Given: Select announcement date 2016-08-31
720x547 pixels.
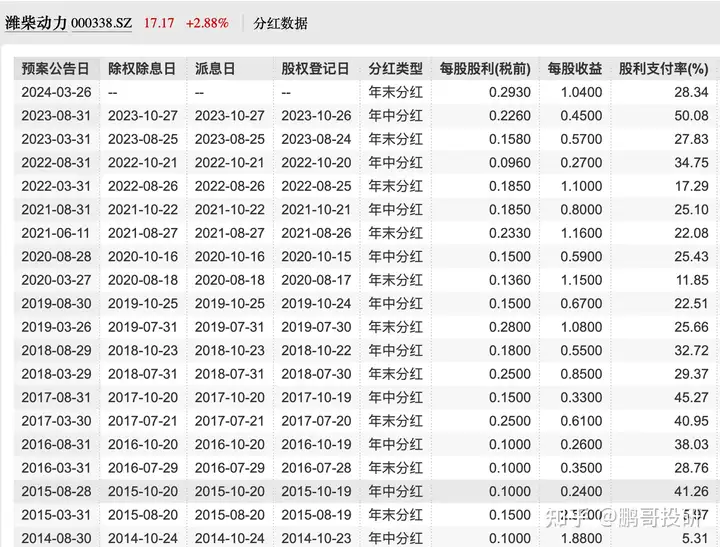Looking at the screenshot, I should (x=56, y=445).
